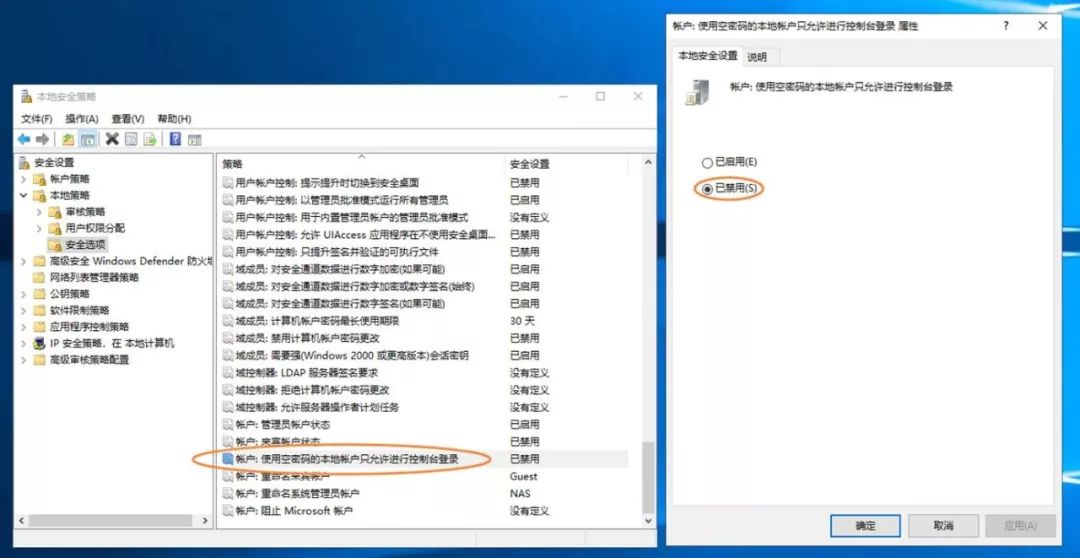Collapse the 本地策略 tree node
Image resolution: width=1080 pixels, height=558 pixels.
coord(23,196)
